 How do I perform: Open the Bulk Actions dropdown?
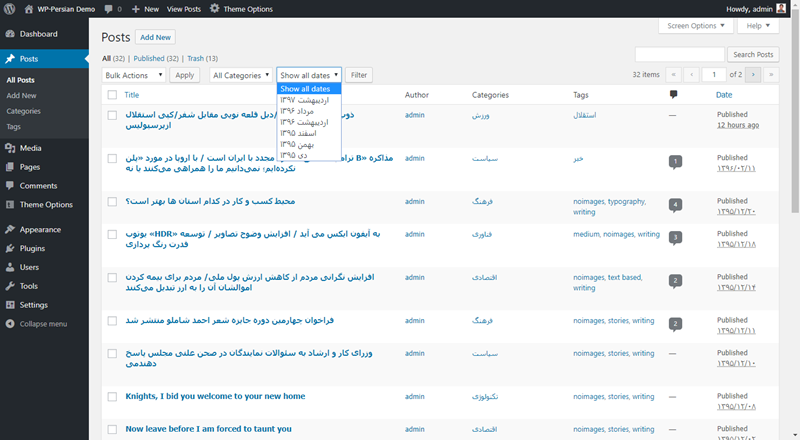[x=133, y=75]
